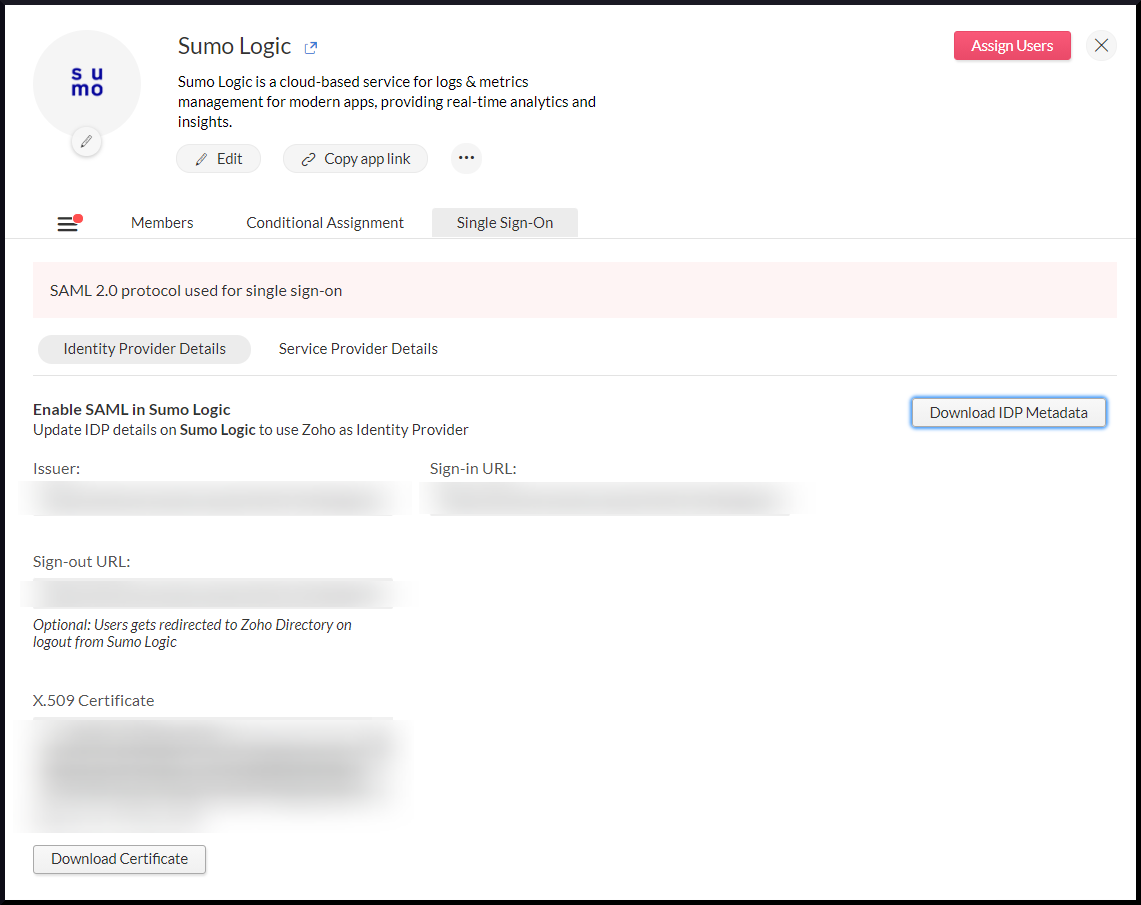The width and height of the screenshot is (1141, 905).
Task: Click the Sumo Logic app logo
Action: [x=87, y=82]
